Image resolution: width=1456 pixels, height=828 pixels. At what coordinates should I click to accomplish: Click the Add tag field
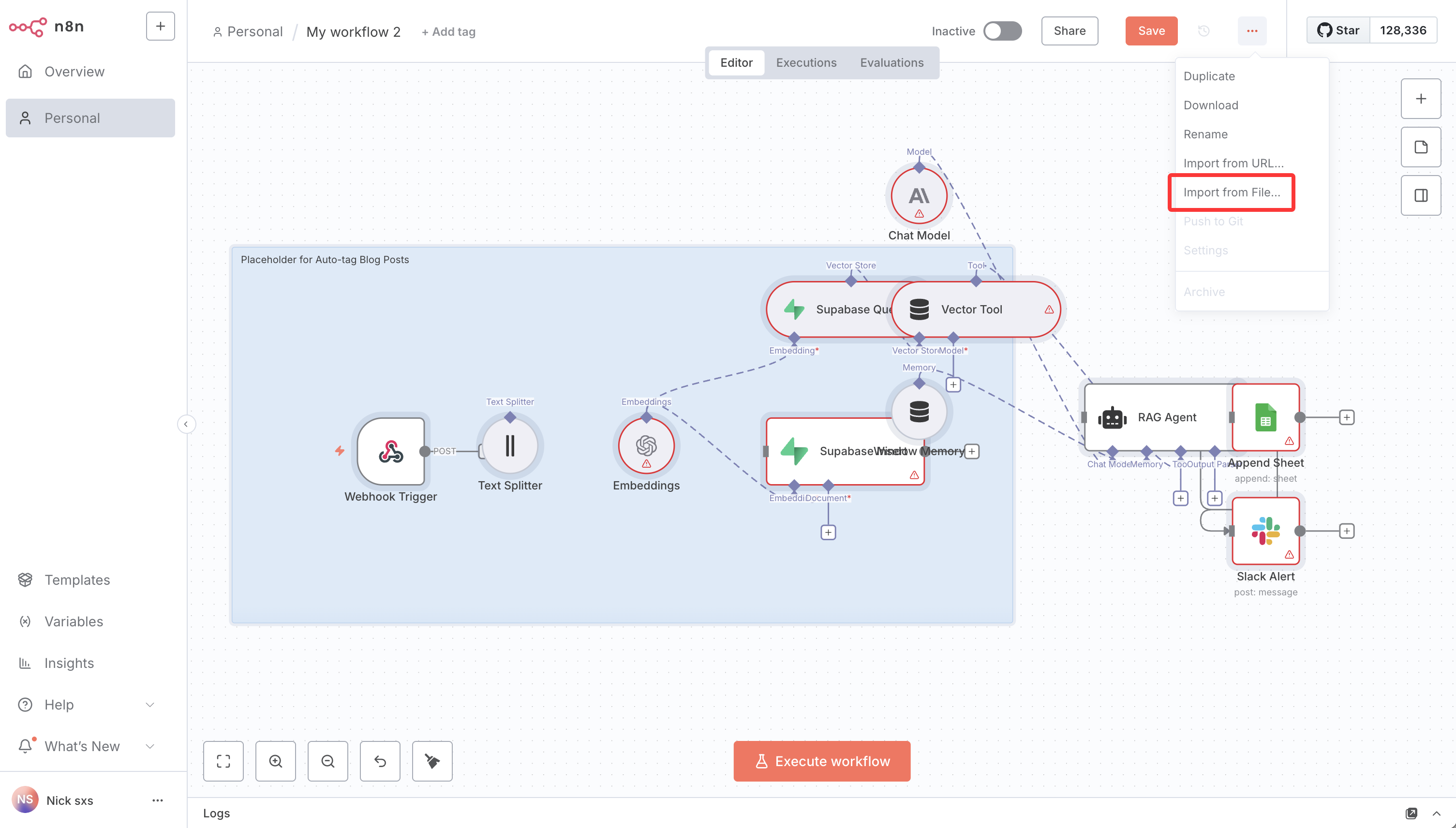coord(448,32)
